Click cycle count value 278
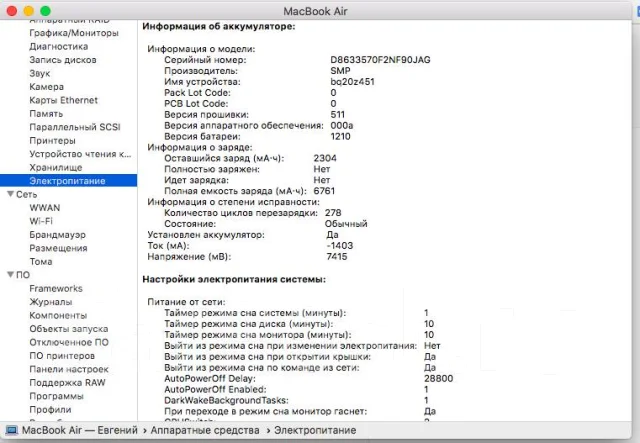640x443 pixels. tap(333, 213)
